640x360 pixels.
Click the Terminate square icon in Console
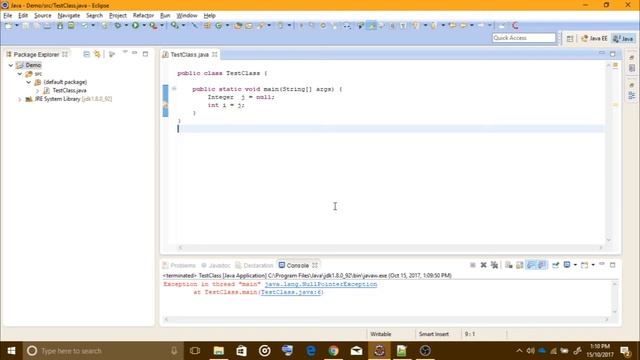[473, 265]
